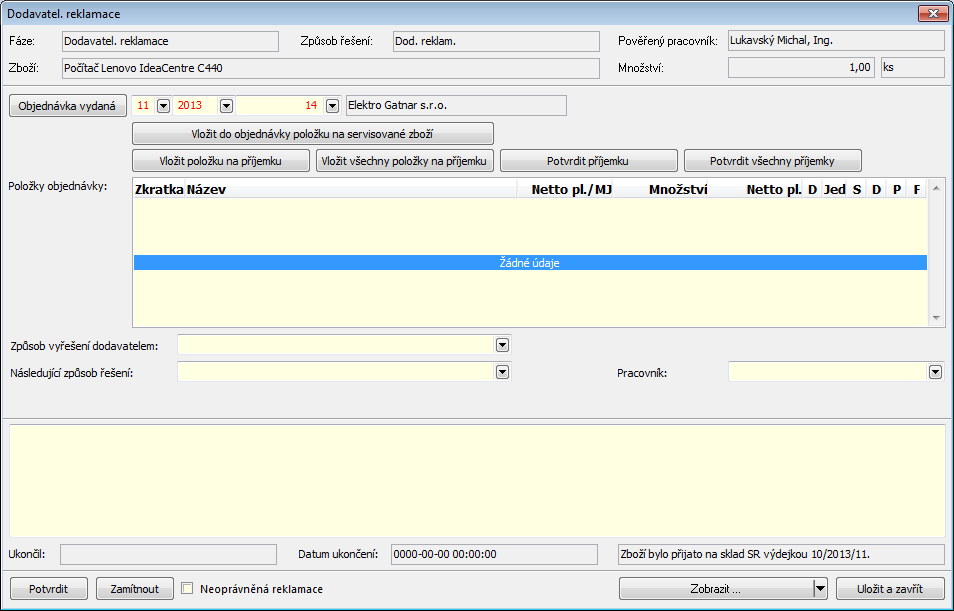Viewport: 954px width, 611px height.
Task: Open the dropdown next to value 11
Action: tap(163, 105)
